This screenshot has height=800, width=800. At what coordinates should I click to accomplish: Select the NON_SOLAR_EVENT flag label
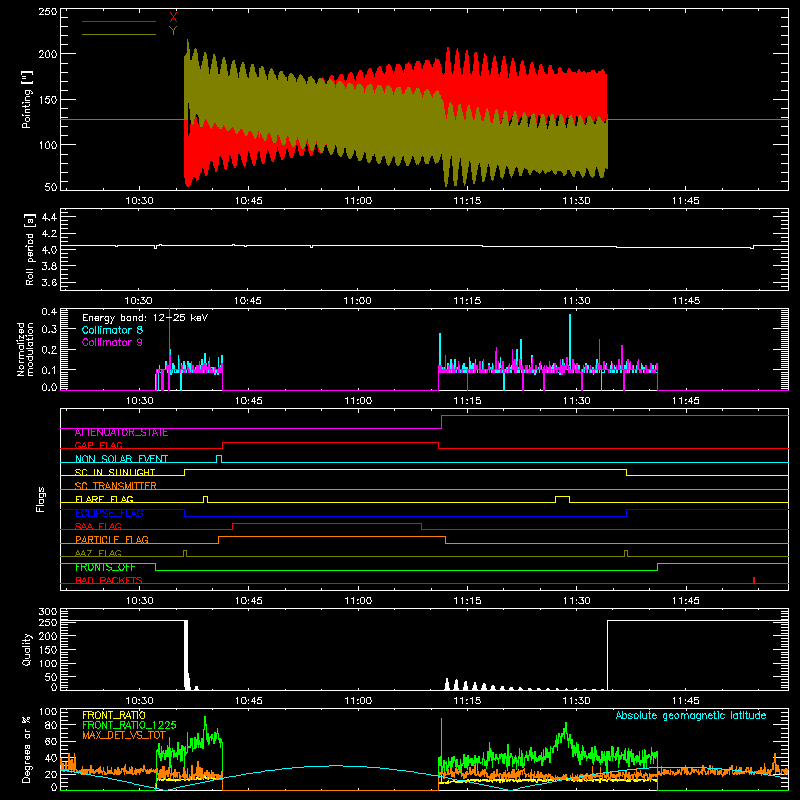click(121, 459)
